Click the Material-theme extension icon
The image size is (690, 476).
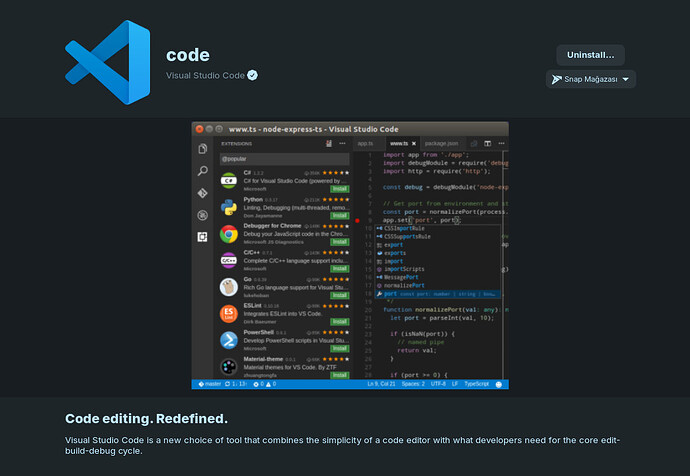pos(229,366)
